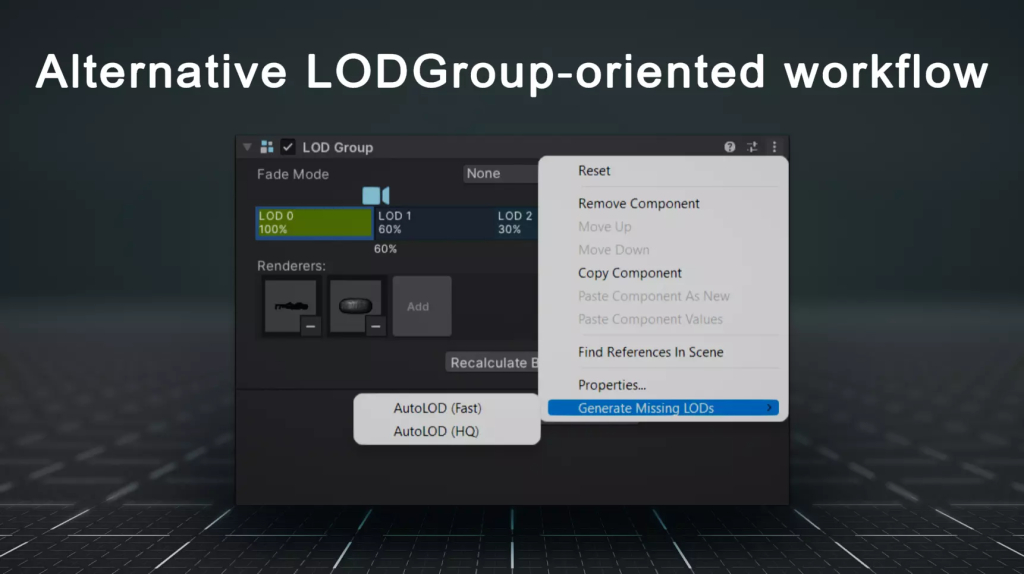Click the three-dot component menu icon

[x=774, y=147]
